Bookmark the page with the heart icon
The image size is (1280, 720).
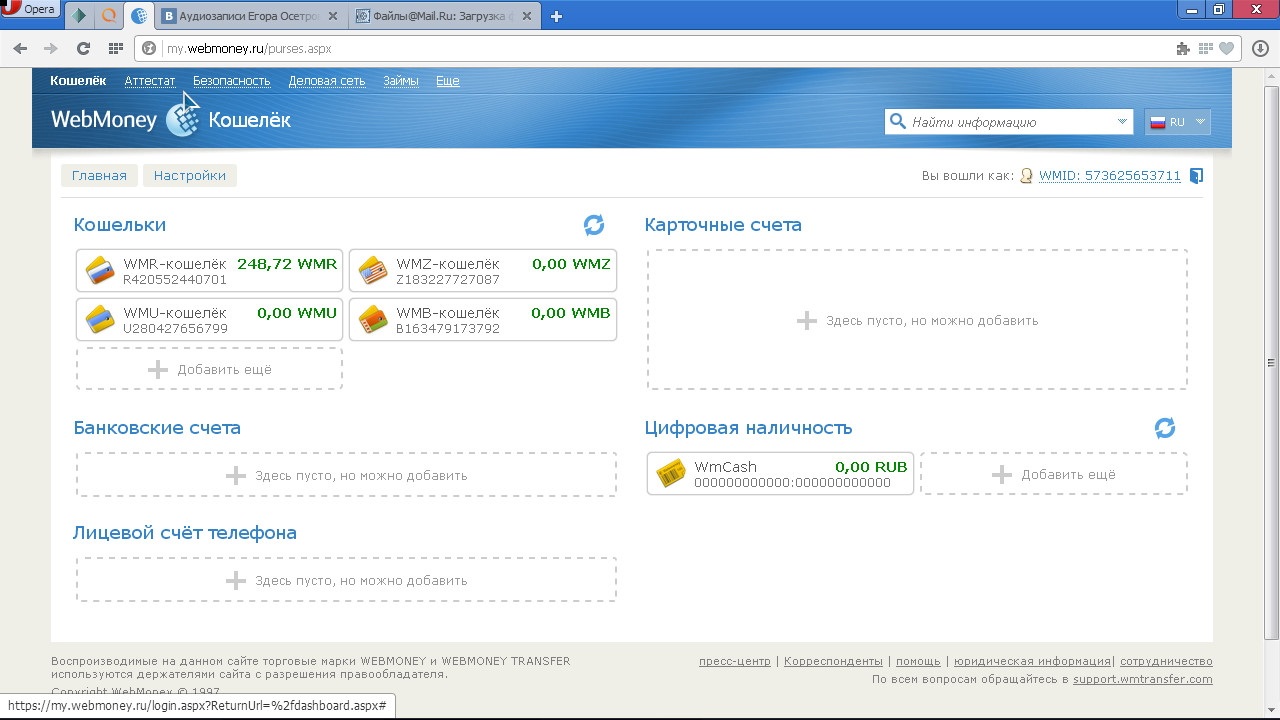(x=1227, y=48)
